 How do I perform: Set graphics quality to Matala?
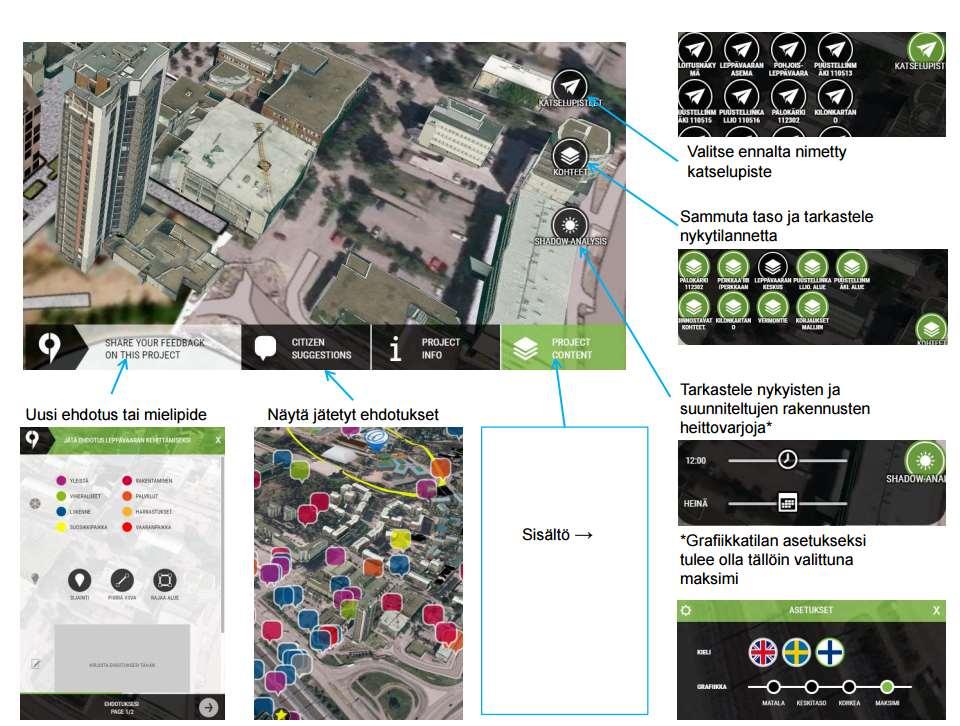(x=773, y=686)
